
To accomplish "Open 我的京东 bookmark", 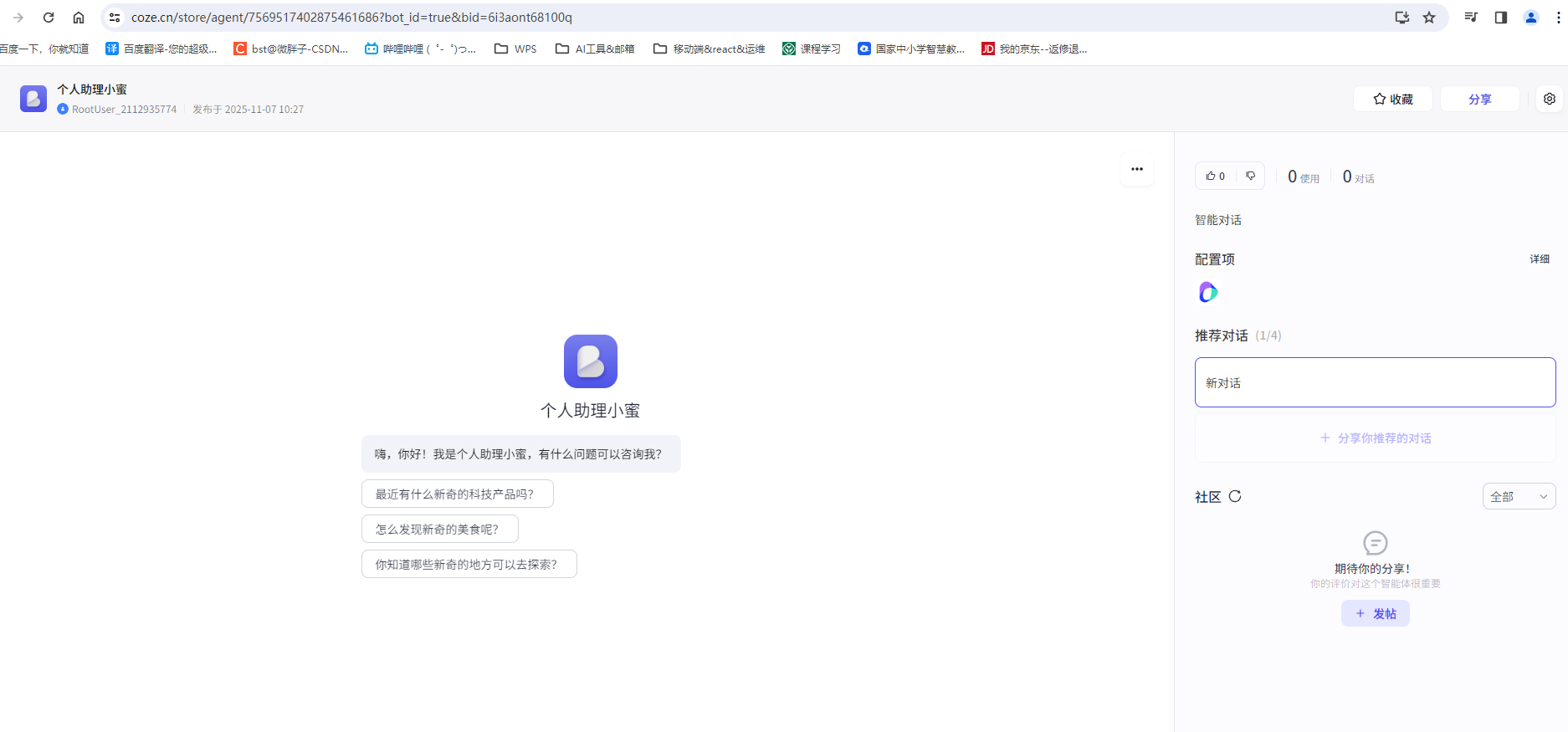I will tap(1035, 49).
